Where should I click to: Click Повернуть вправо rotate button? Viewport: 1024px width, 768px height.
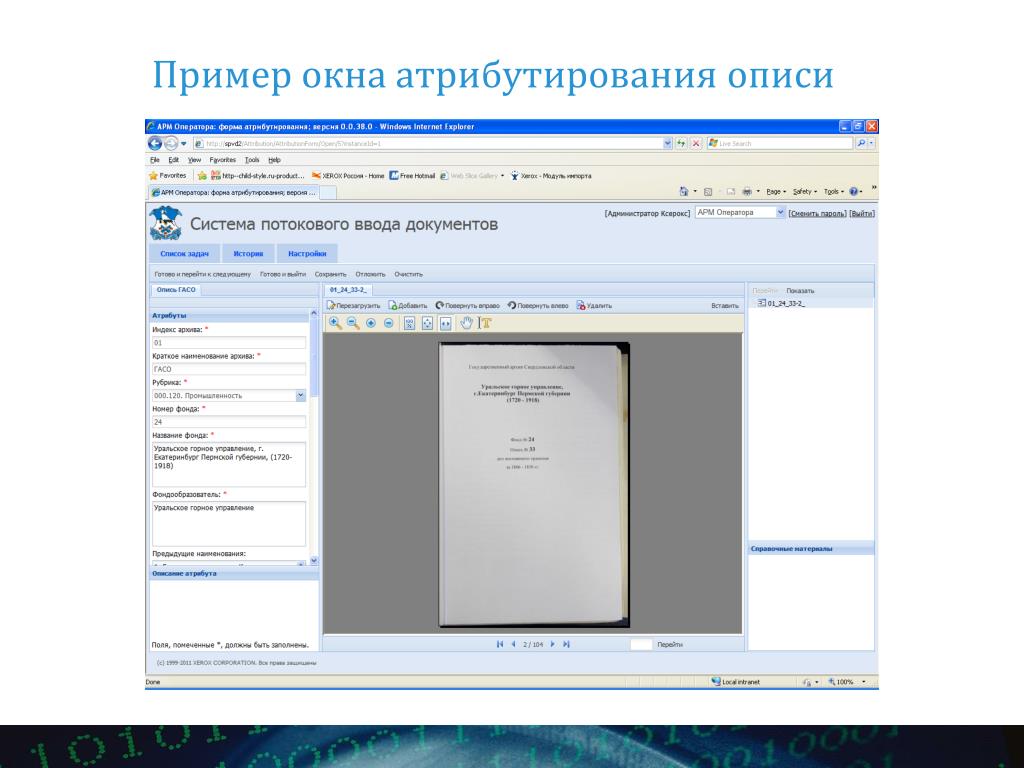tap(468, 306)
